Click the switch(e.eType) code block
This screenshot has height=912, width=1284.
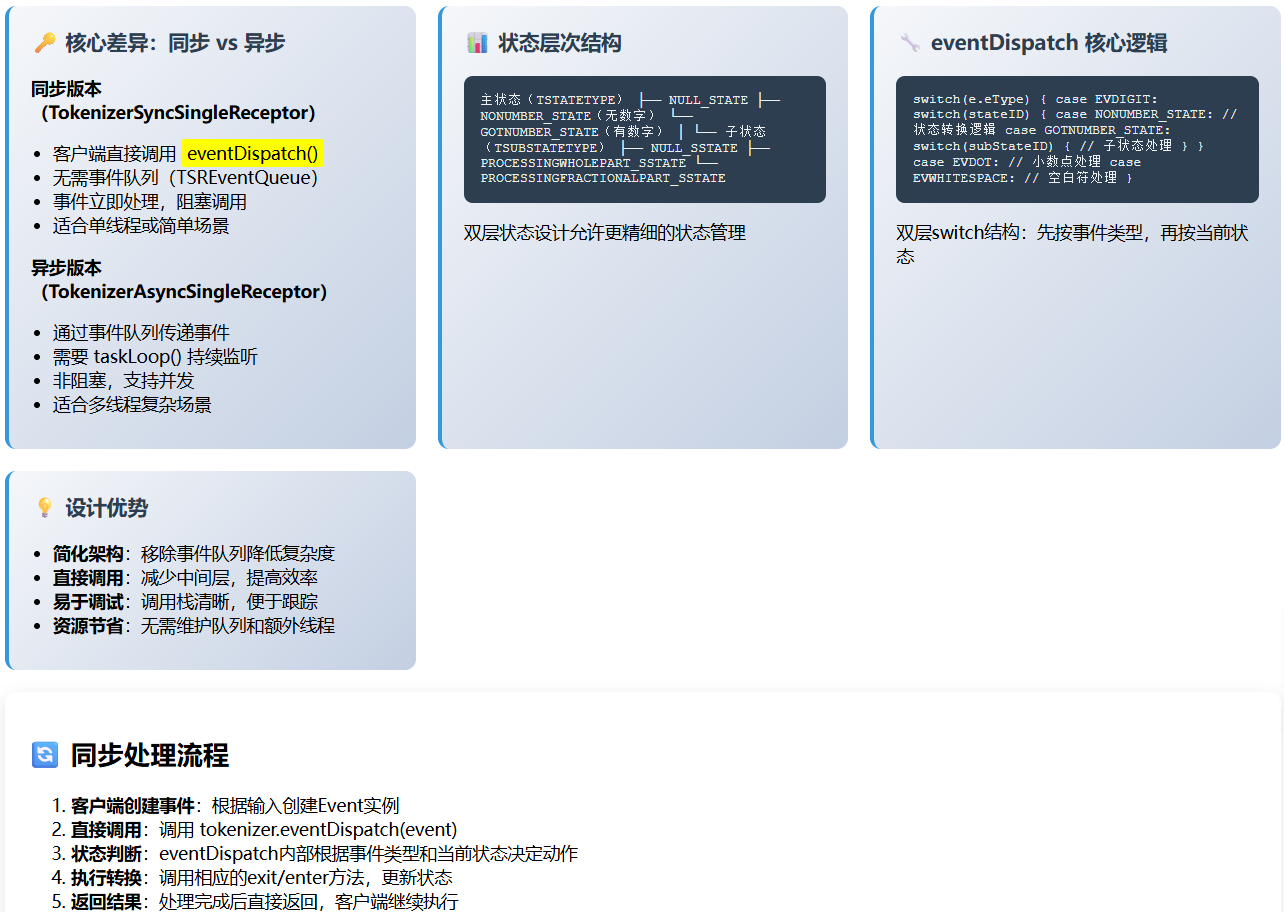tap(1077, 140)
